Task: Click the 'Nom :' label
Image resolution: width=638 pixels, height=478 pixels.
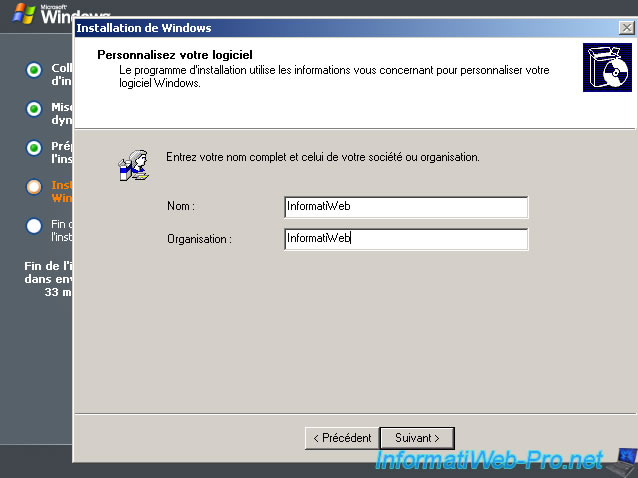Action: pos(181,206)
